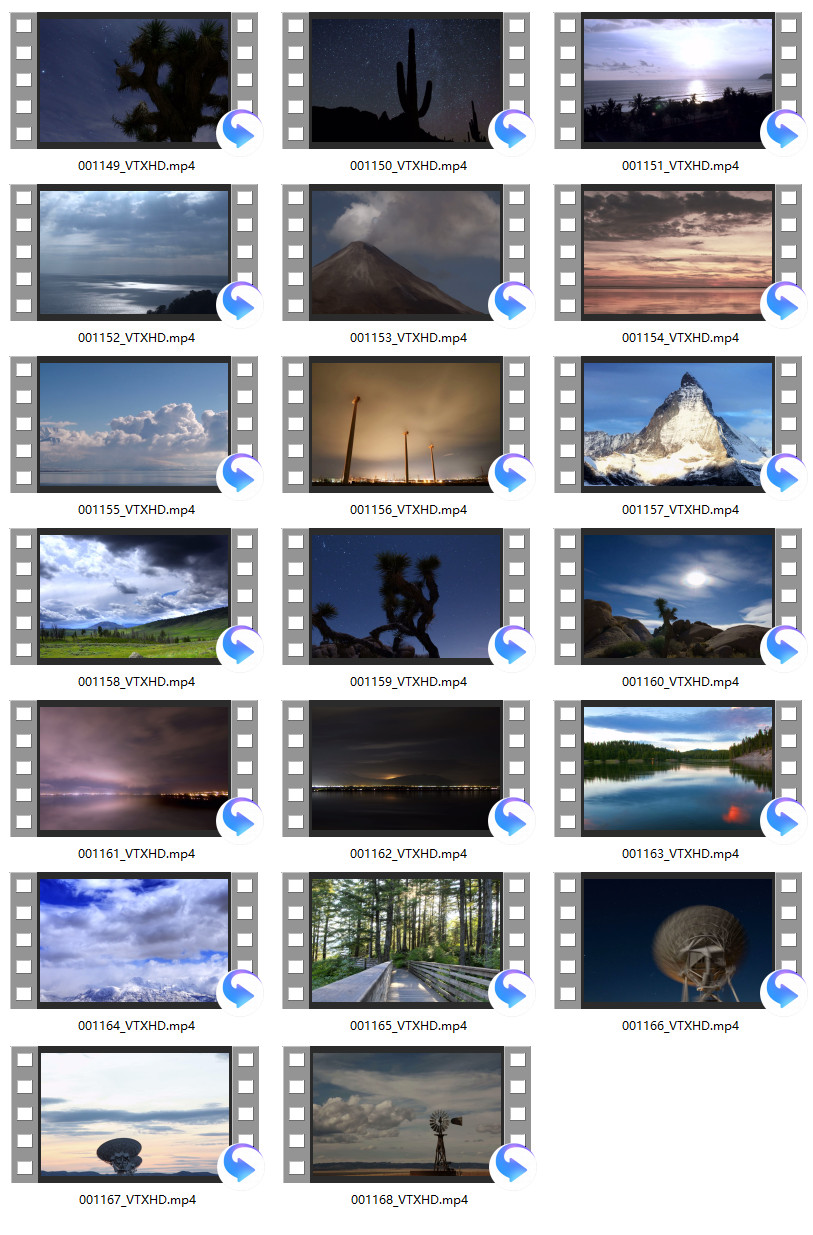Click the player badge icon on 001151_VTXHD.mp4
Viewport: 813px width, 1235px height.
coord(784,131)
